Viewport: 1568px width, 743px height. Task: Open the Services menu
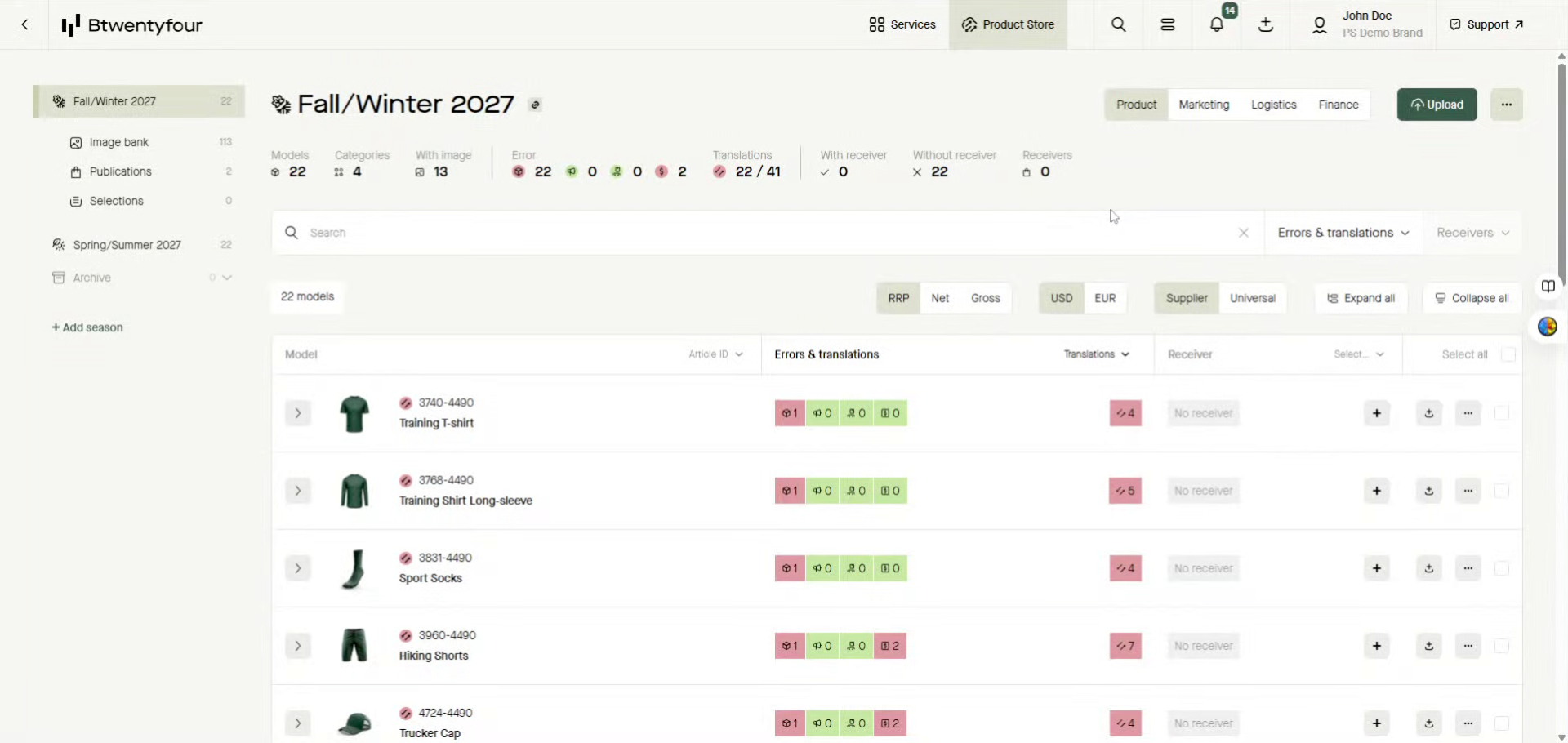tap(902, 24)
